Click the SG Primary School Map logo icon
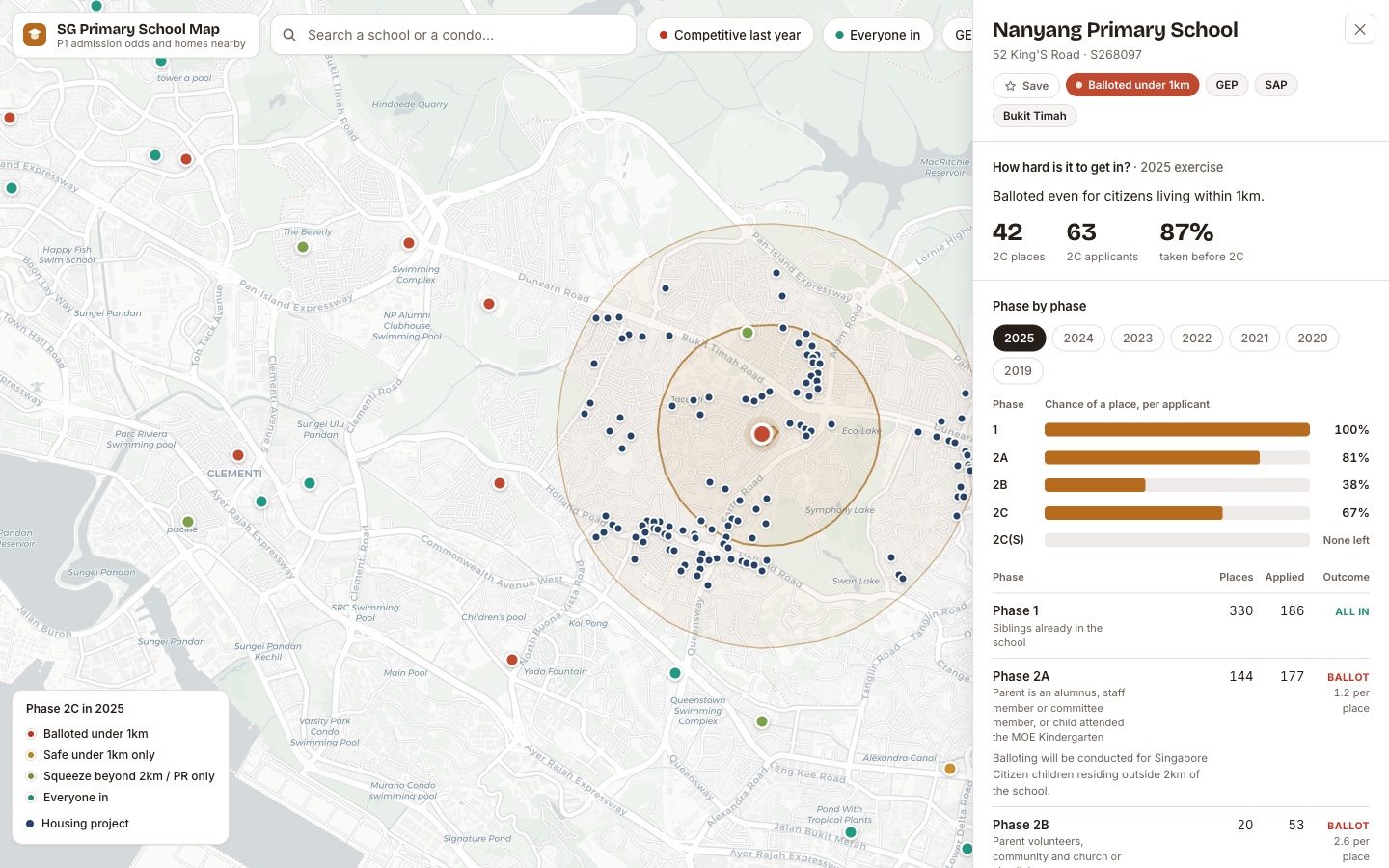 tap(35, 35)
